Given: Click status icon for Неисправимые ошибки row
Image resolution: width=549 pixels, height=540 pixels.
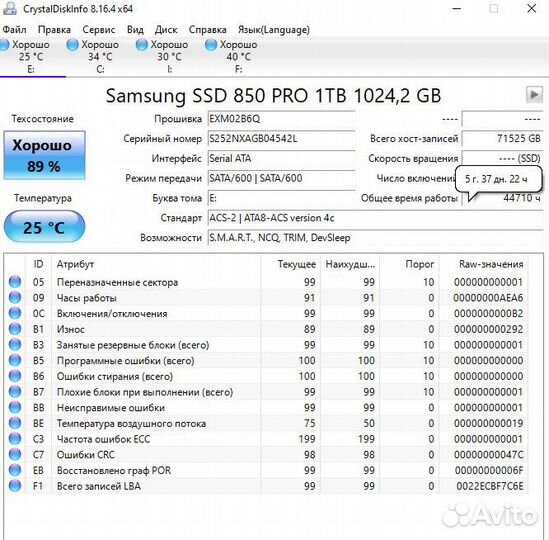Looking at the screenshot, I should pos(15,407).
